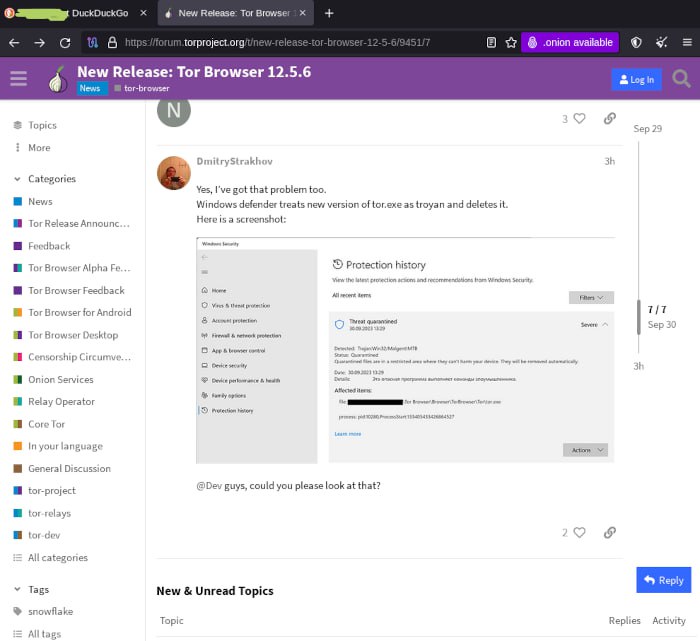Click the New Identity broom icon
This screenshot has width=700, height=641.
(661, 42)
